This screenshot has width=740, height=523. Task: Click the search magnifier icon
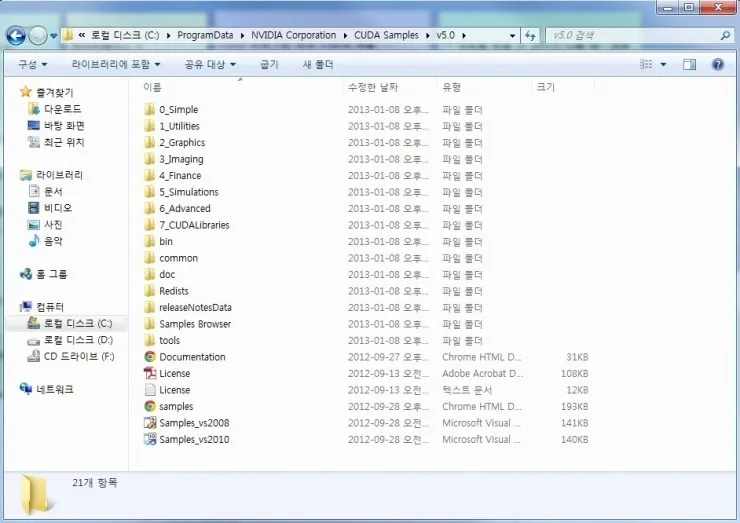725,35
